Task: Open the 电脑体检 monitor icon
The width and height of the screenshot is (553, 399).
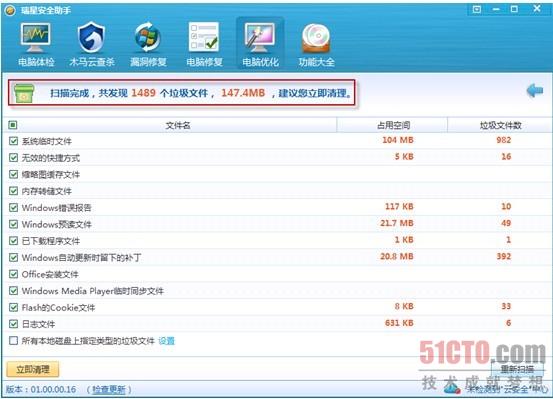Action: 36,37
